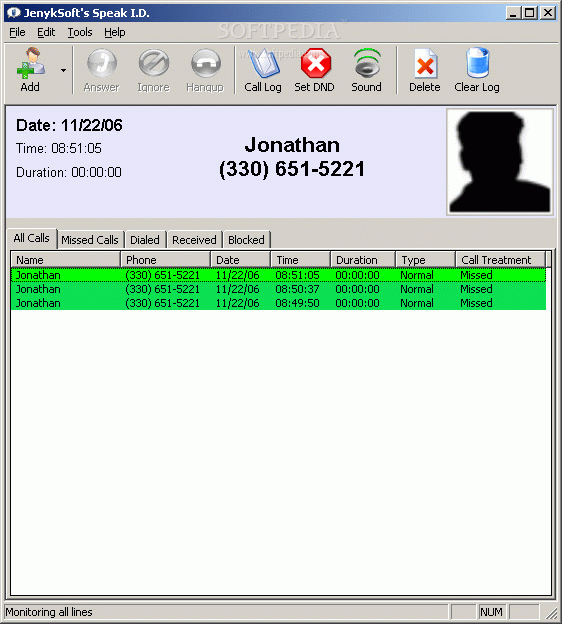Switch to the Missed Calls tab
562x624 pixels.
(x=90, y=240)
